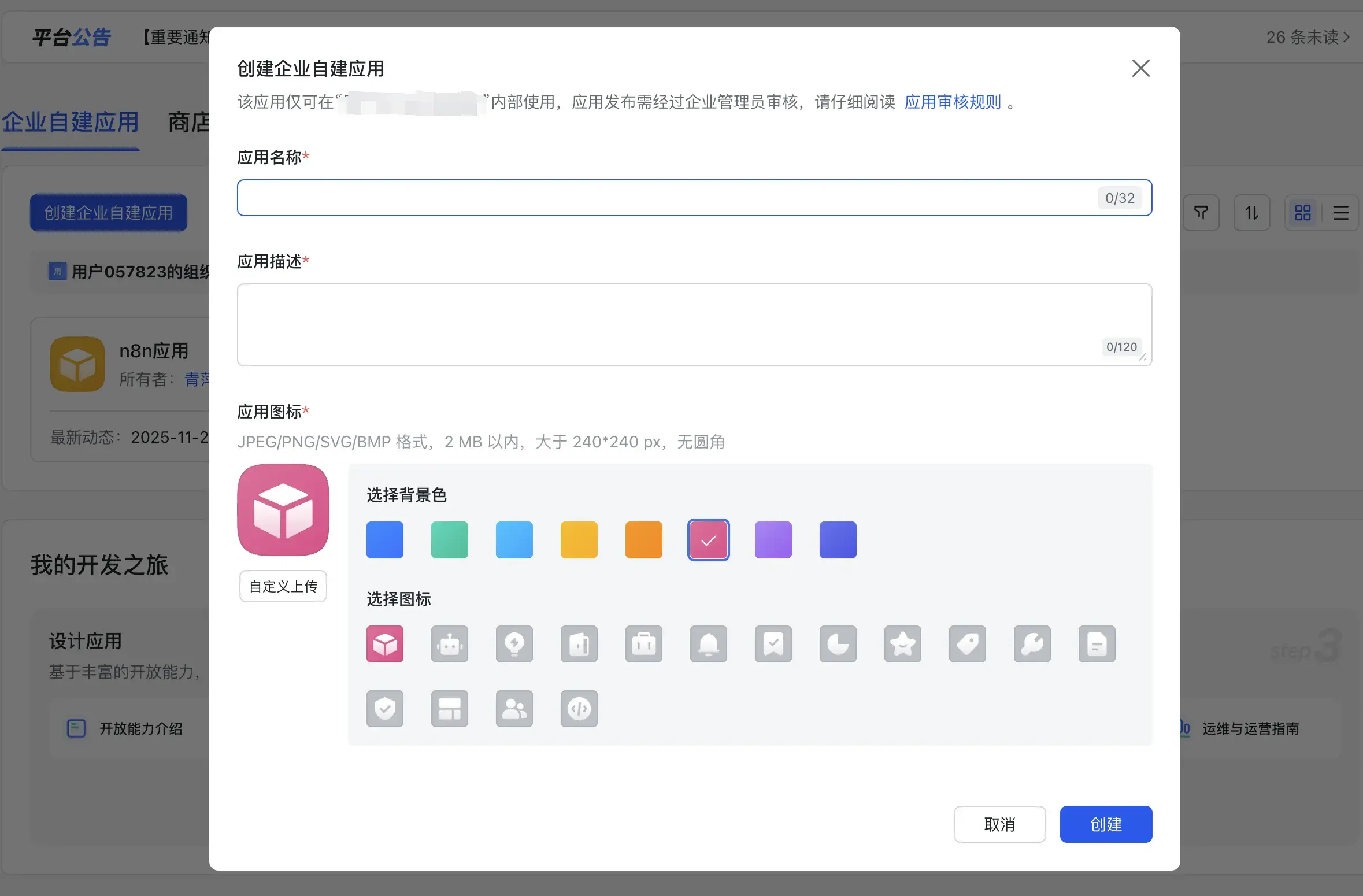
Task: Choose the green background color swatch
Action: click(x=449, y=540)
